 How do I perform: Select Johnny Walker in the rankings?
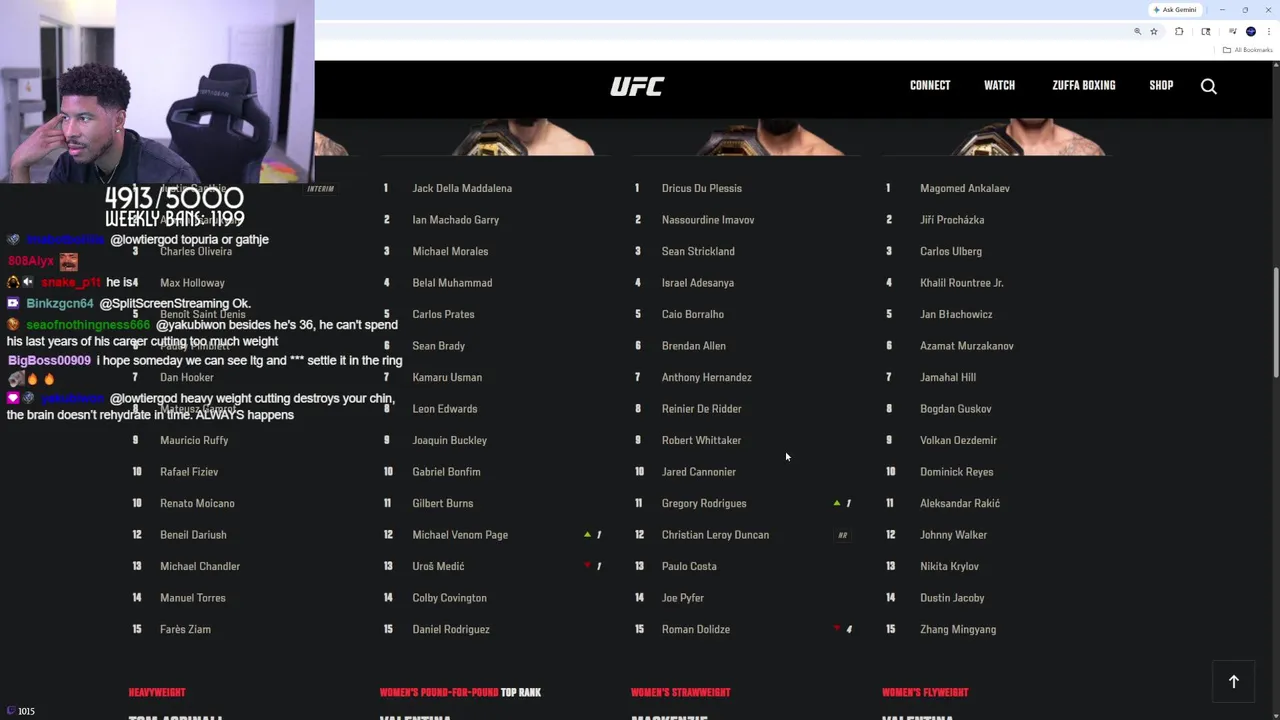[x=953, y=535]
